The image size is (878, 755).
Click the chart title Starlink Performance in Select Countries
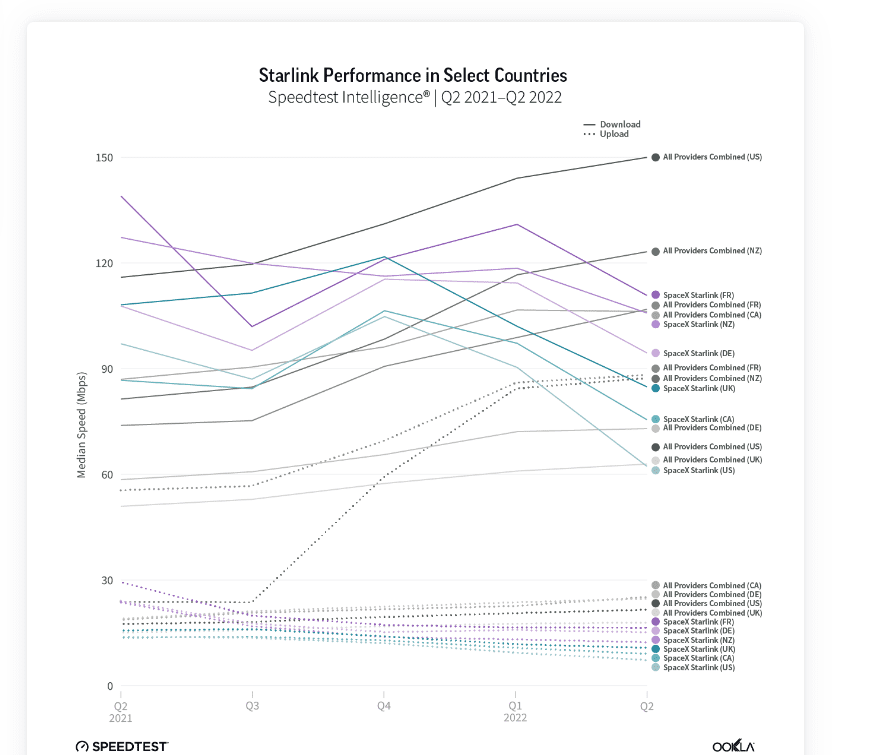413,75
